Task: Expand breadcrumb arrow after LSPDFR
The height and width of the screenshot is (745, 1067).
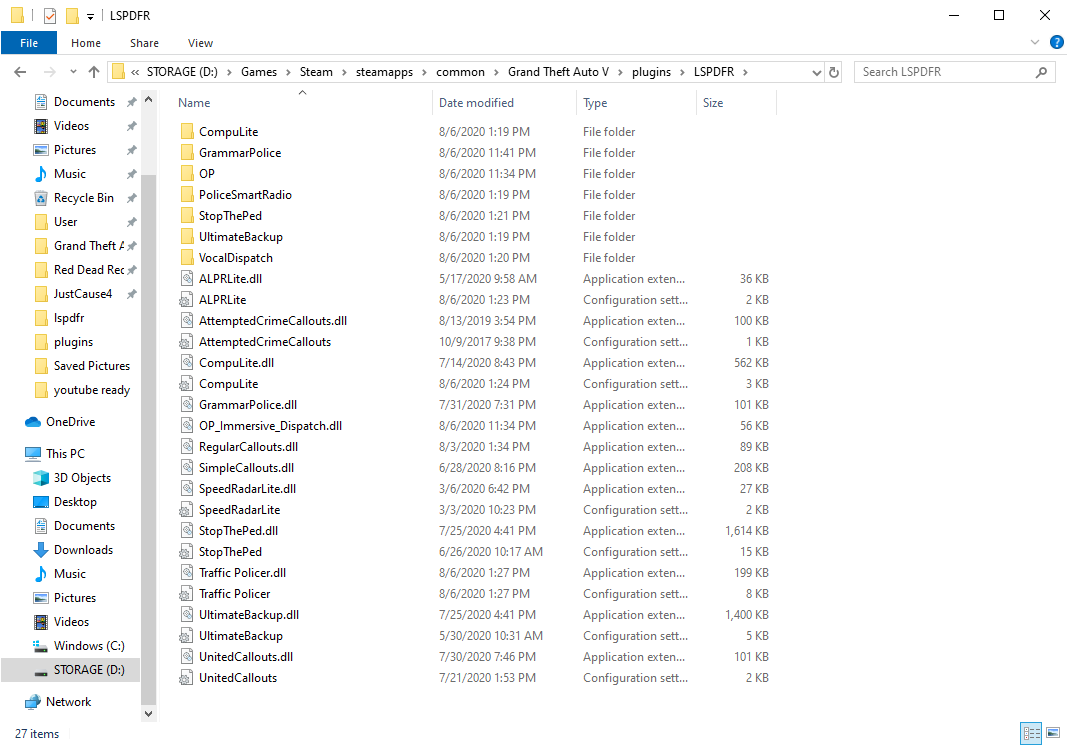Action: coord(745,72)
